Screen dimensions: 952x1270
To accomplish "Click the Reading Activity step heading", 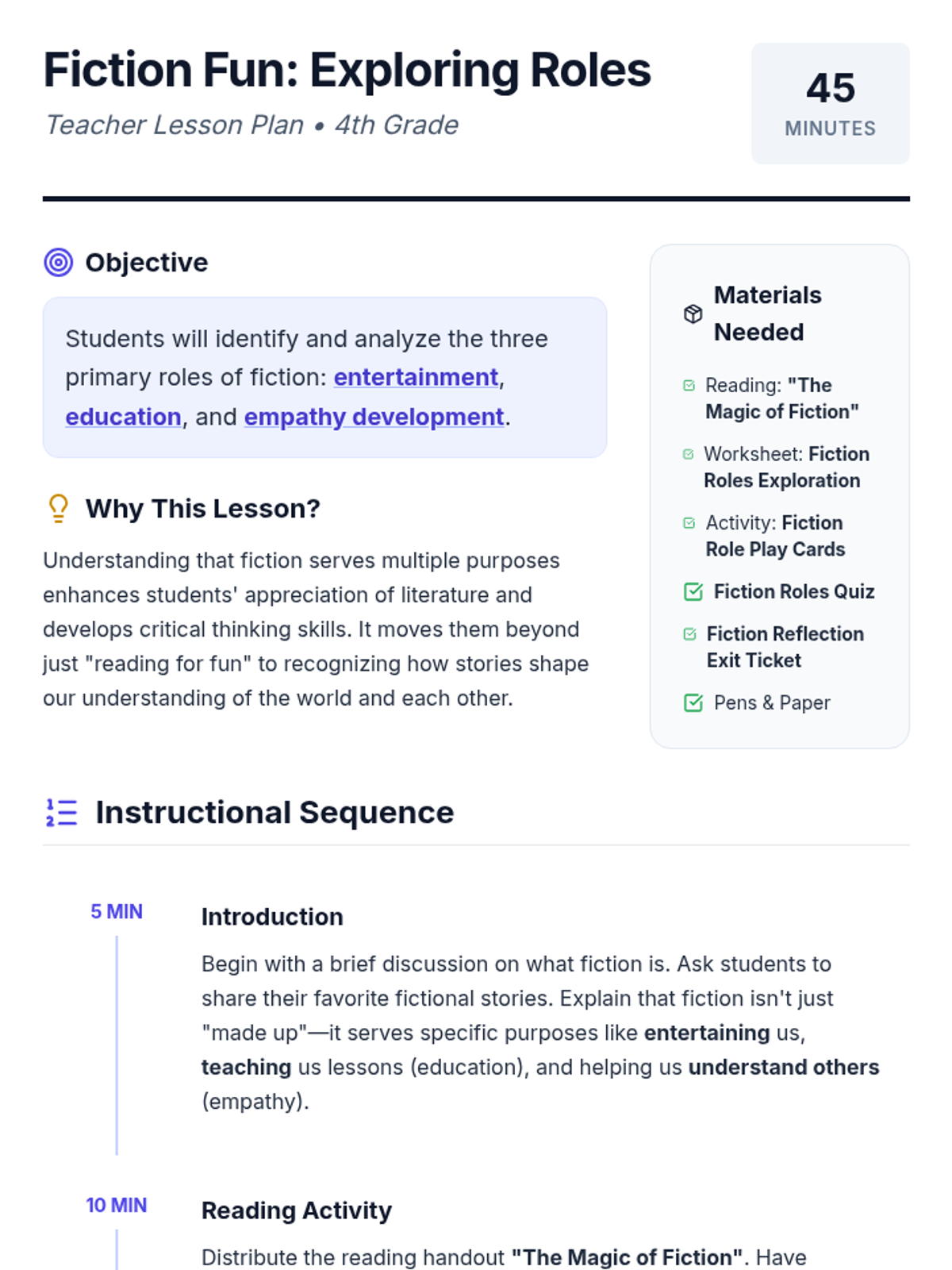I will 297,1210.
